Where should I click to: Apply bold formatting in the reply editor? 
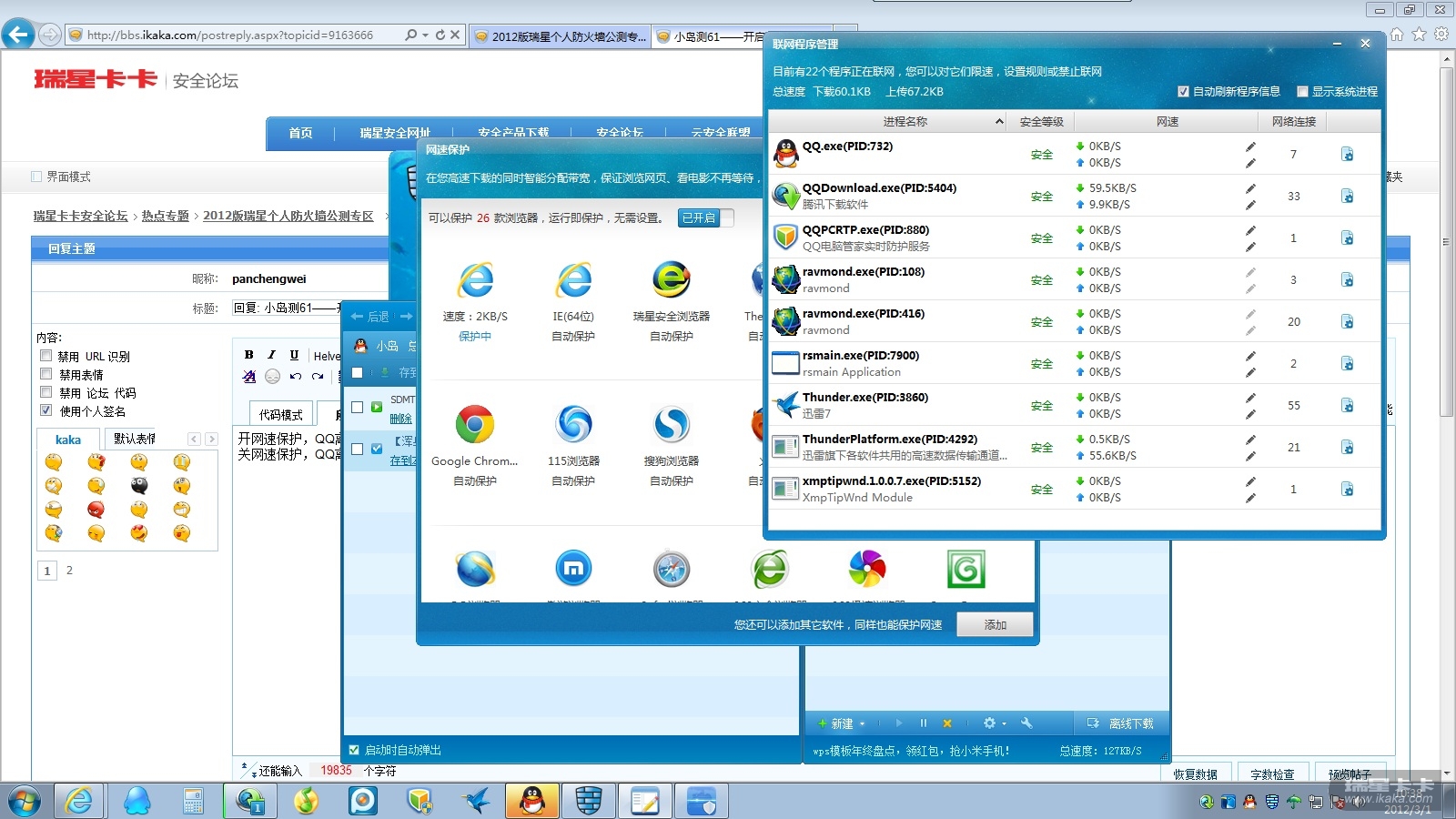(x=249, y=355)
